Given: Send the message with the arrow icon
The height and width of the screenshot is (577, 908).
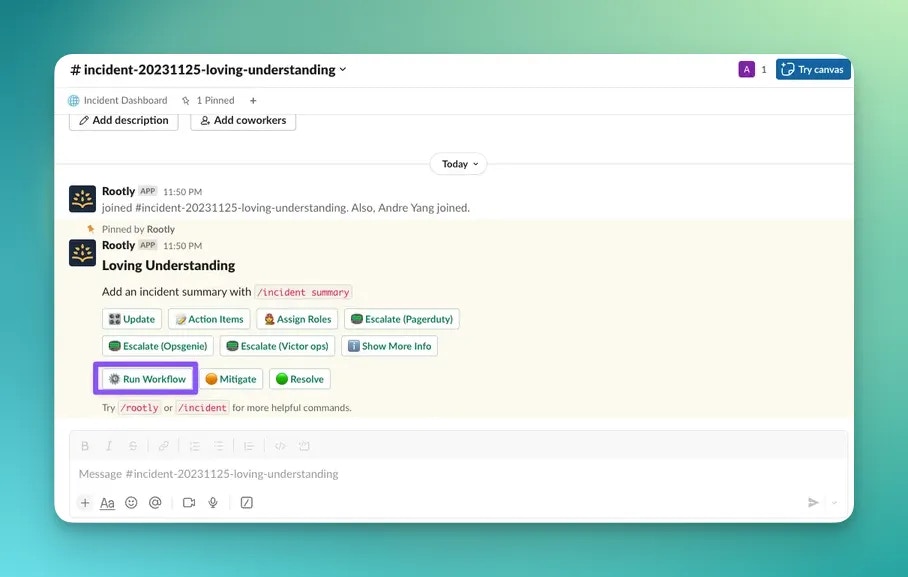Looking at the screenshot, I should [x=813, y=502].
